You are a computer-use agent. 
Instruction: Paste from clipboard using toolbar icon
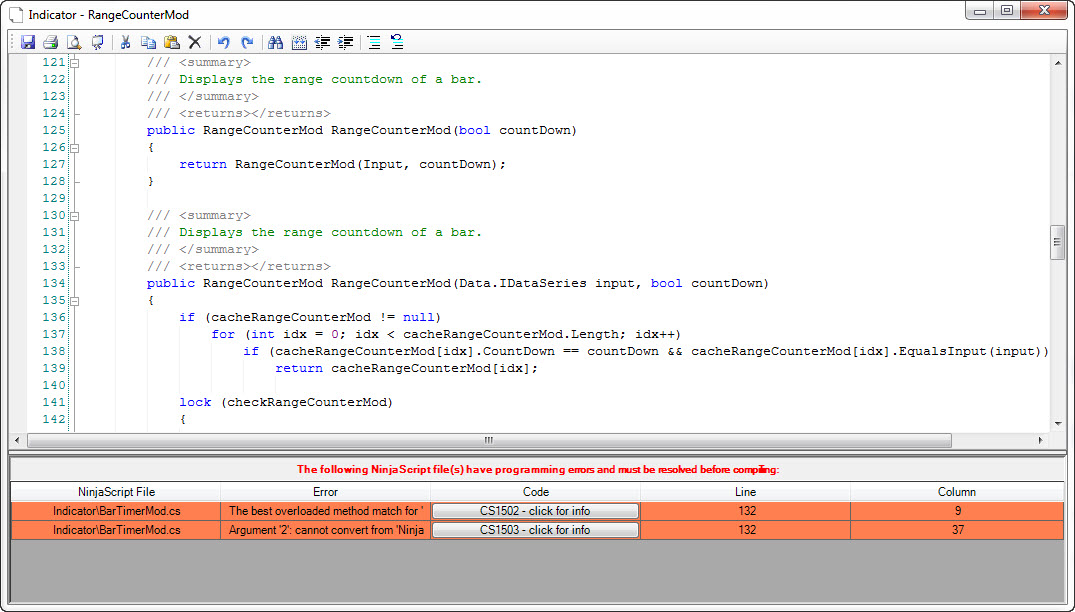tap(171, 42)
